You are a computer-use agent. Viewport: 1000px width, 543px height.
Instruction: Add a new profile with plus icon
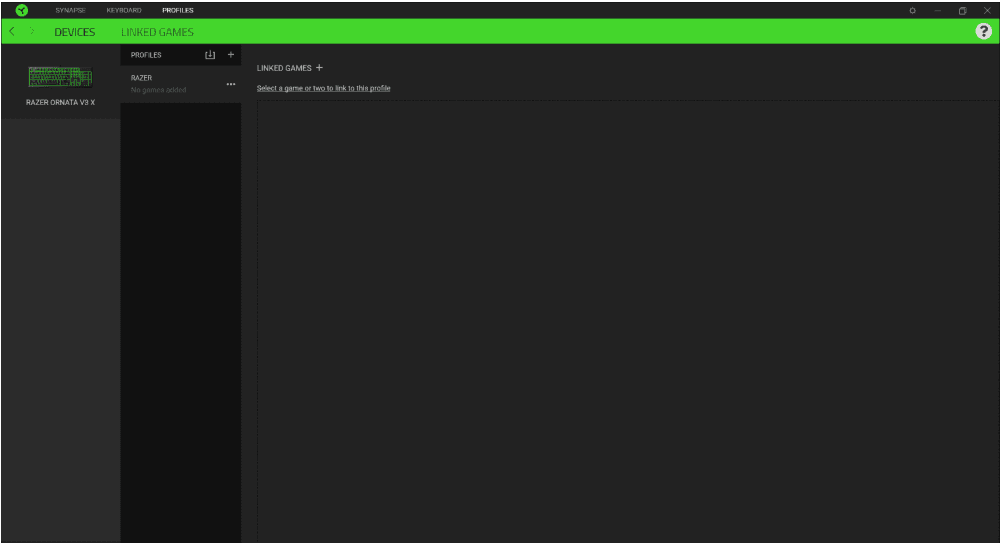231,55
